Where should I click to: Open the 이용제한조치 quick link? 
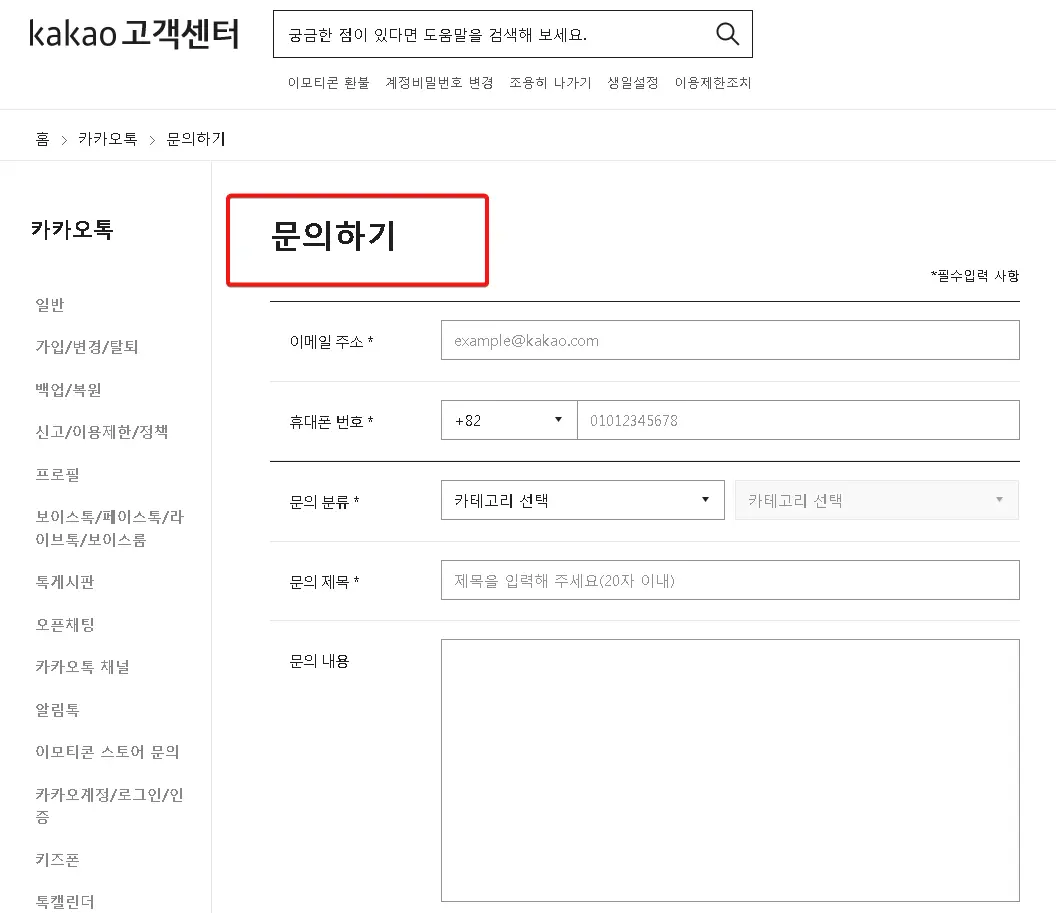pos(713,83)
